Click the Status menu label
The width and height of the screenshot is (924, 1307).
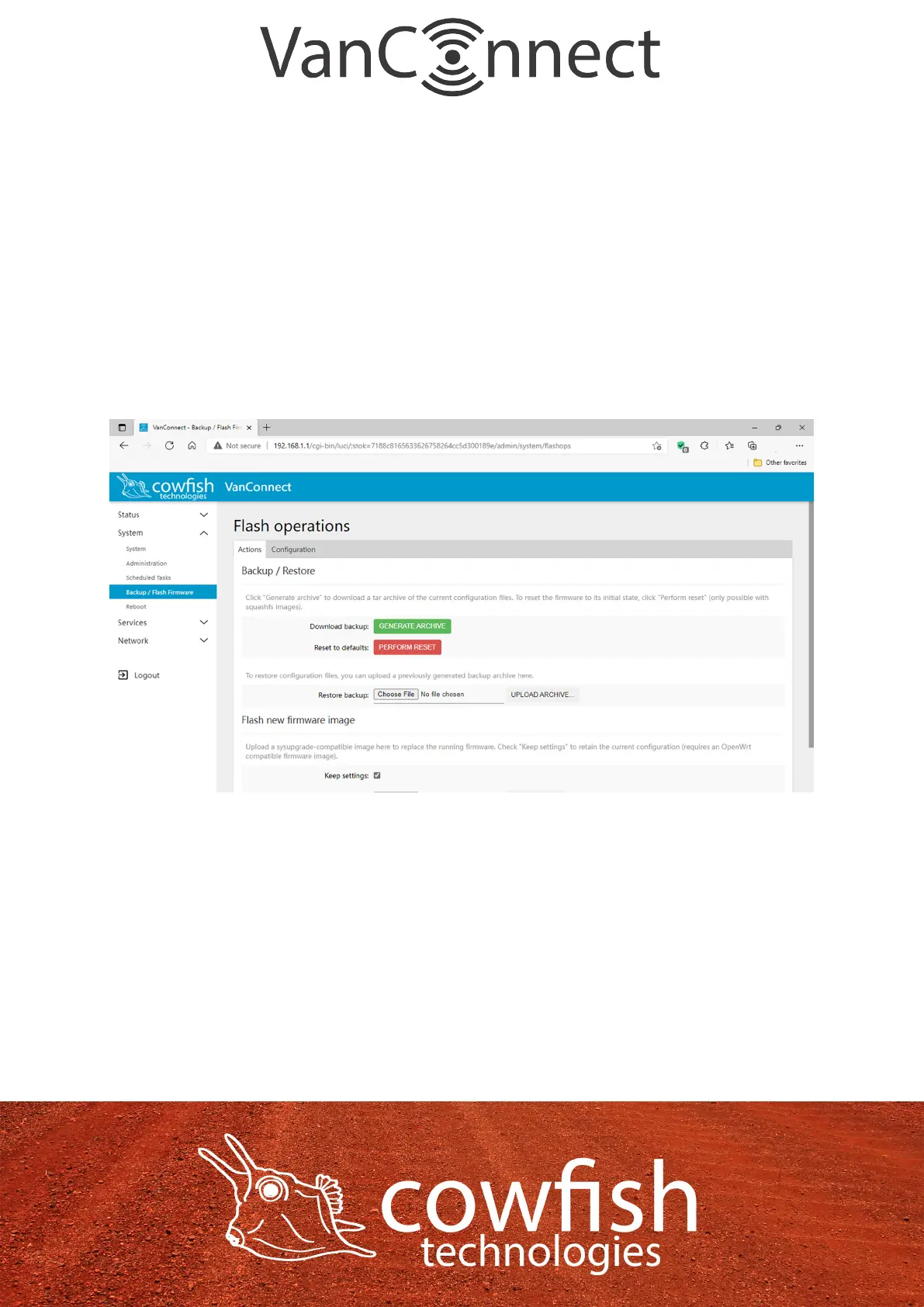(129, 515)
